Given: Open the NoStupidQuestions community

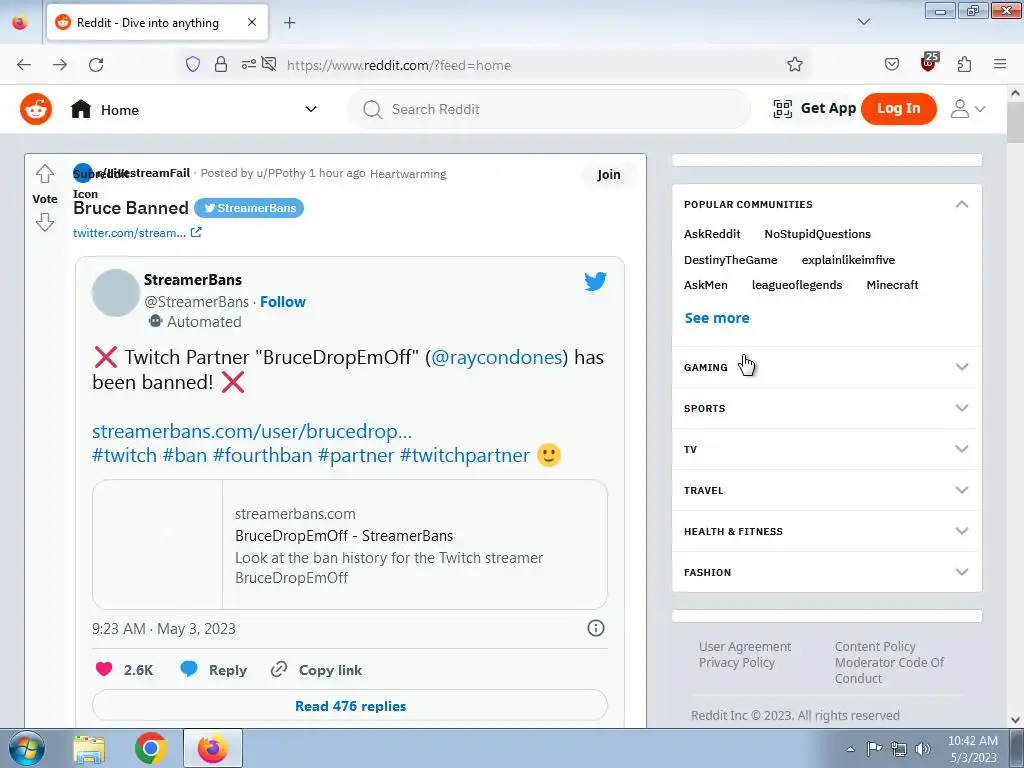Looking at the screenshot, I should pos(818,234).
